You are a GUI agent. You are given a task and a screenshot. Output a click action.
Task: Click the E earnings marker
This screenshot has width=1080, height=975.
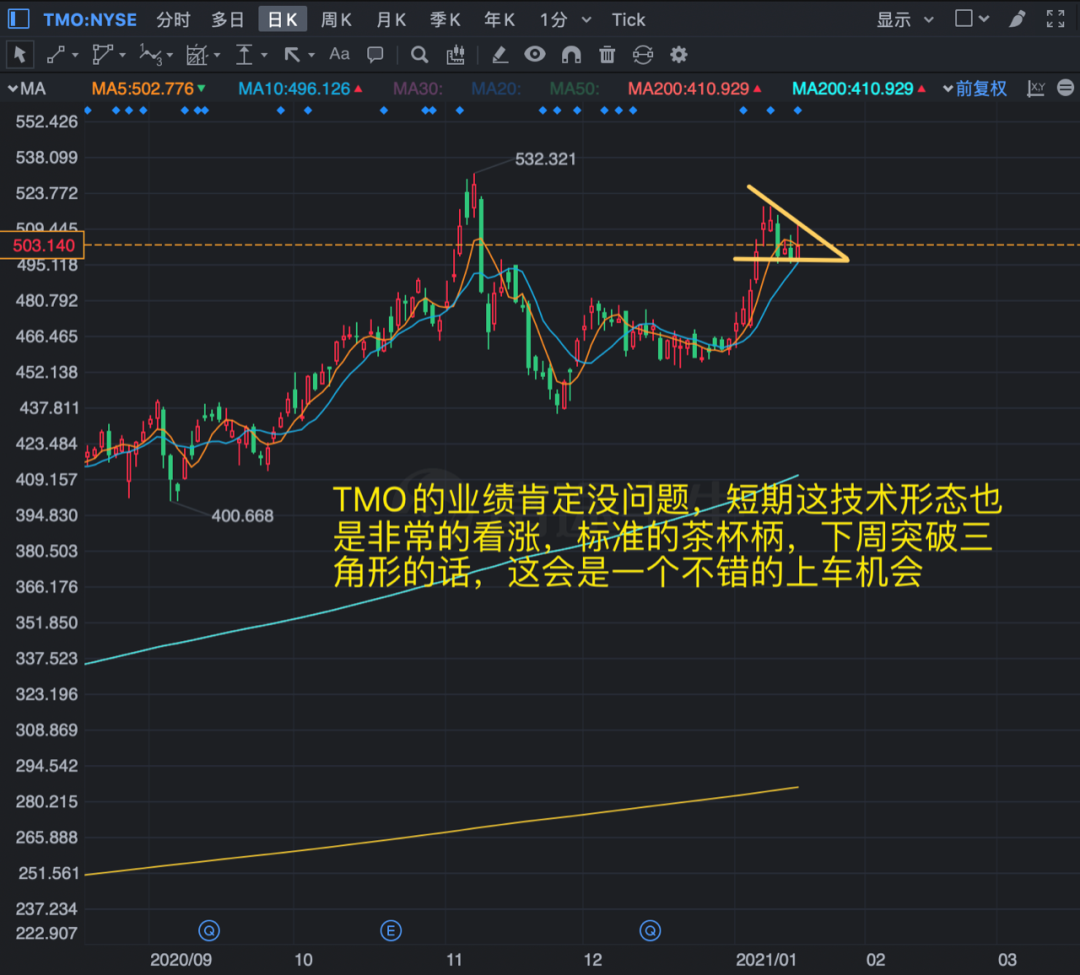pos(391,931)
